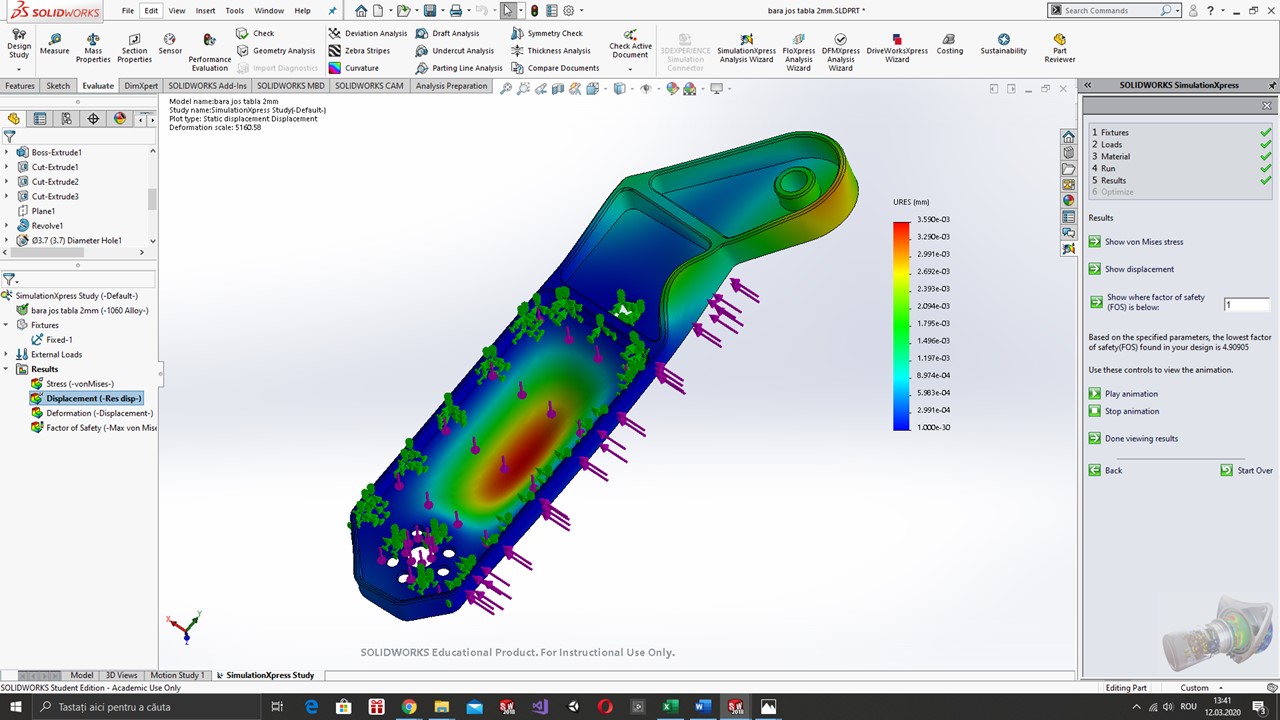Switch to ConfigurationManager tab icon

(x=66, y=118)
